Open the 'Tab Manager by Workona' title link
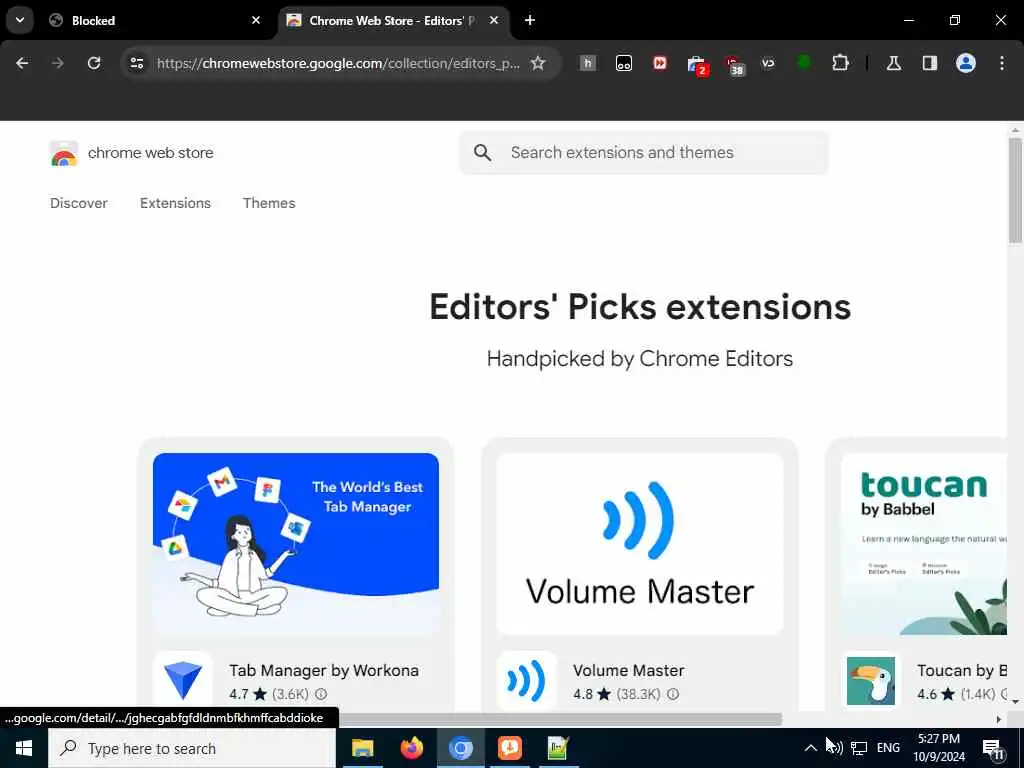1024x768 pixels. 324,671
